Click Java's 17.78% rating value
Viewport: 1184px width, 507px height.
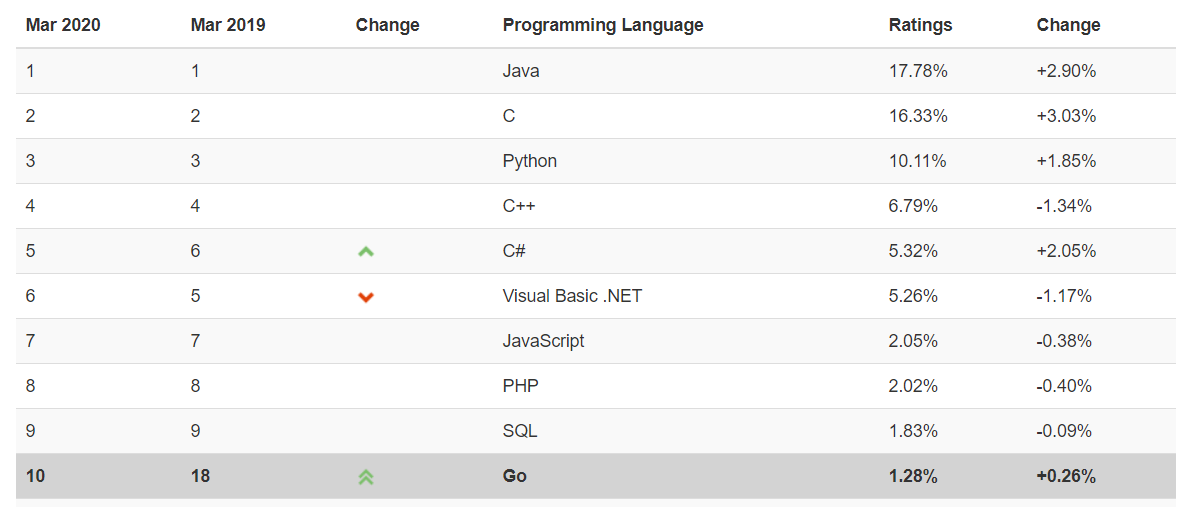pos(918,71)
